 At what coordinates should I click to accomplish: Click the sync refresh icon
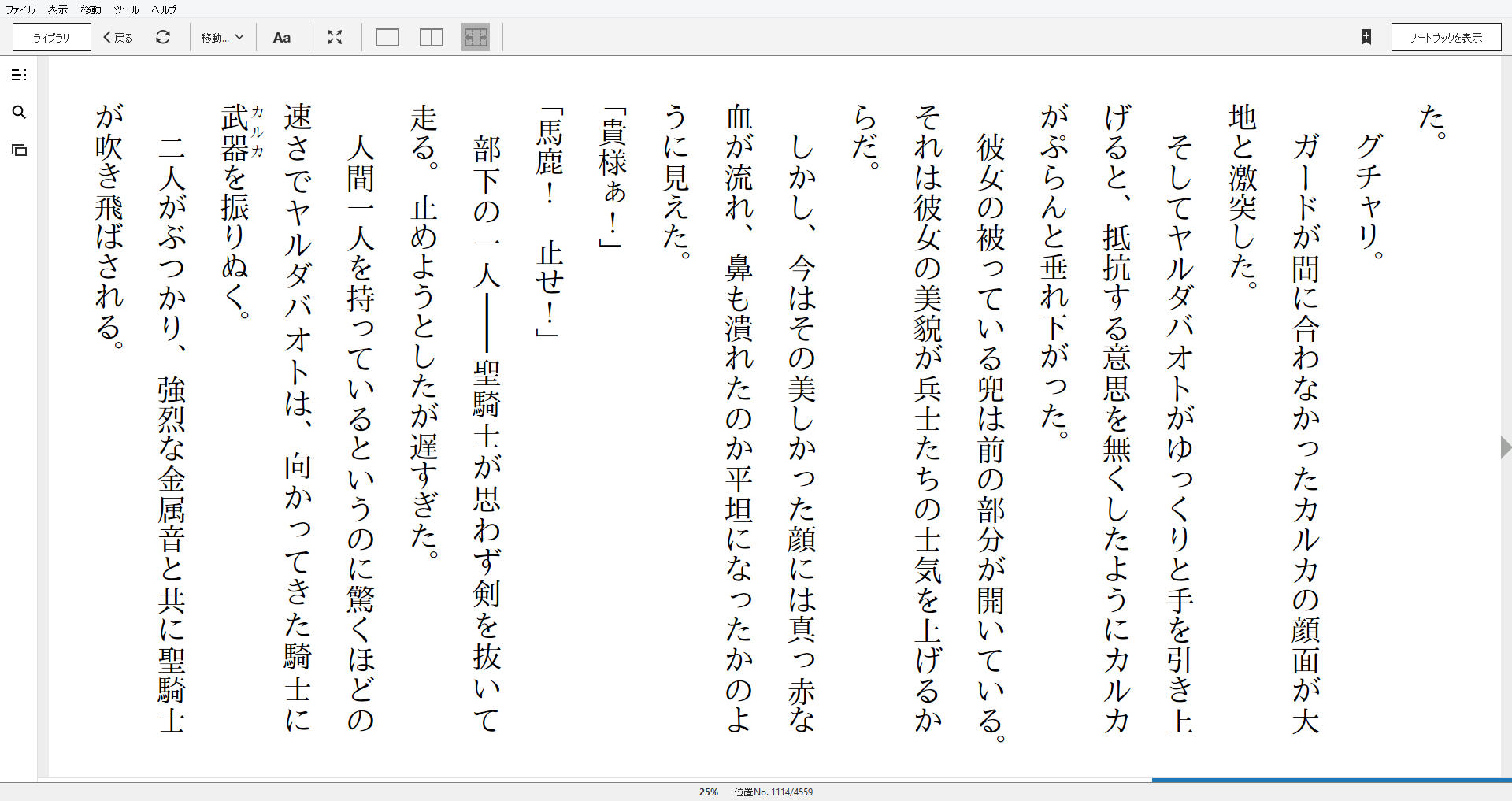tap(163, 37)
